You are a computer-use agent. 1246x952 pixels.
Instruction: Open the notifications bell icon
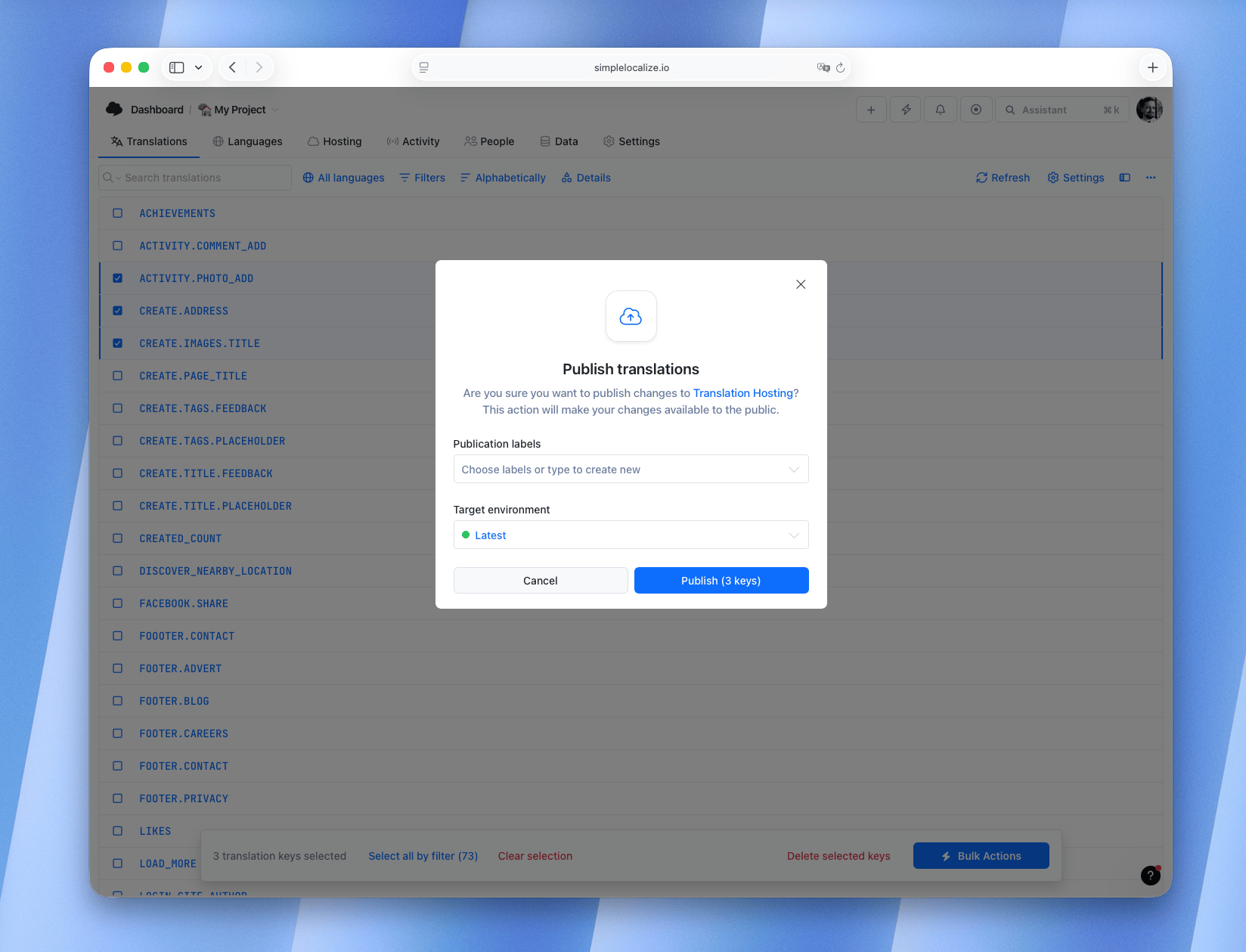[x=940, y=109]
